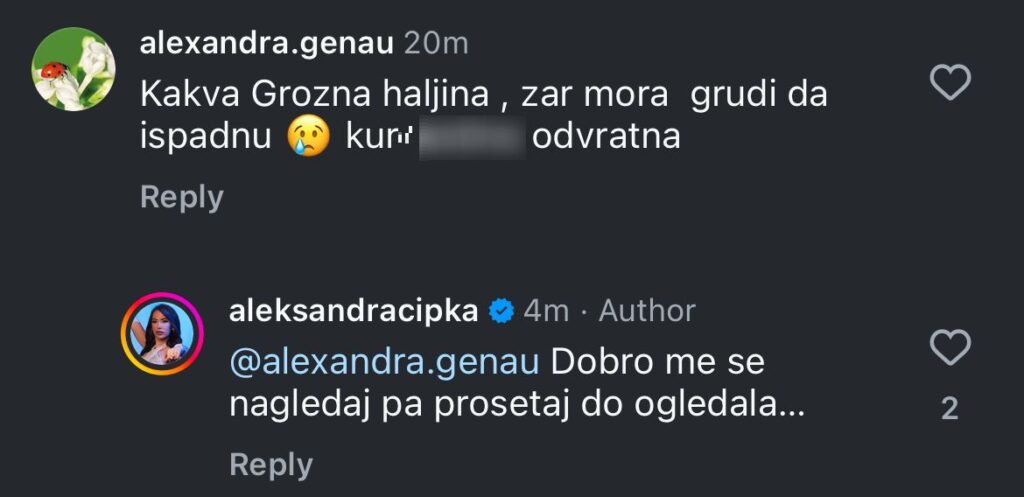
Task: Click the 20m timestamp of the first comment
Action: tap(435, 43)
